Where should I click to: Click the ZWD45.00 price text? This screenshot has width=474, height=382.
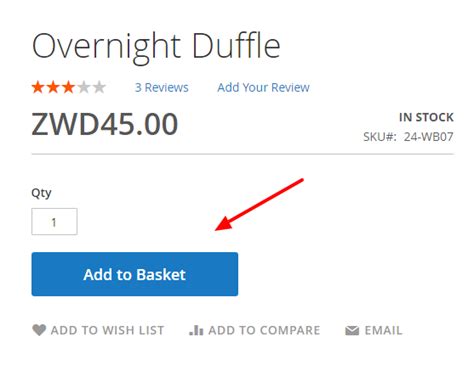[105, 124]
